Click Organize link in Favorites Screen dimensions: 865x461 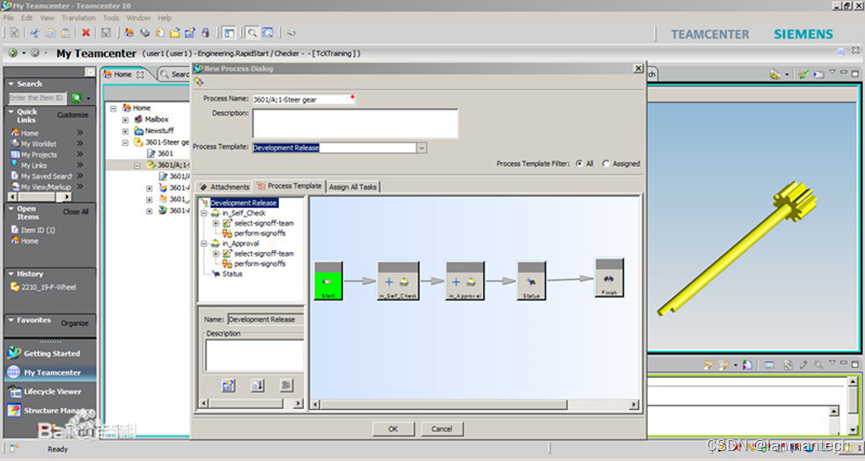[74, 323]
